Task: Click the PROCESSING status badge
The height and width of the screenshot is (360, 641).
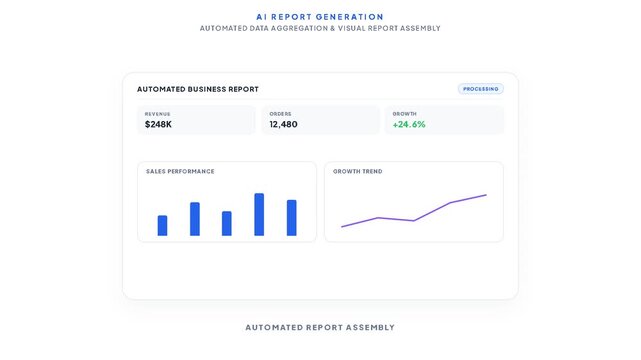Action: coord(480,89)
